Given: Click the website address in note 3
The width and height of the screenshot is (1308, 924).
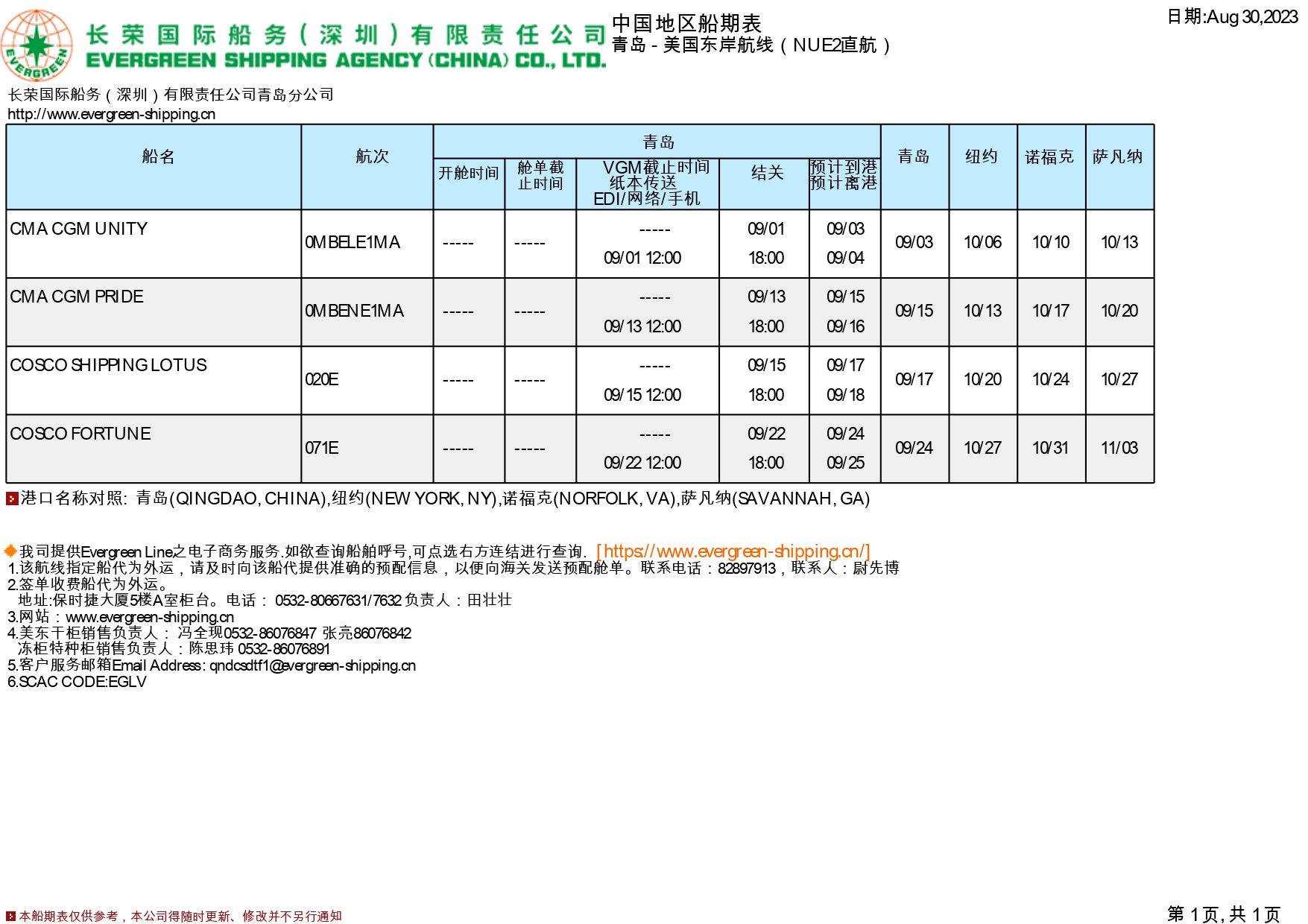Looking at the screenshot, I should 149,617.
